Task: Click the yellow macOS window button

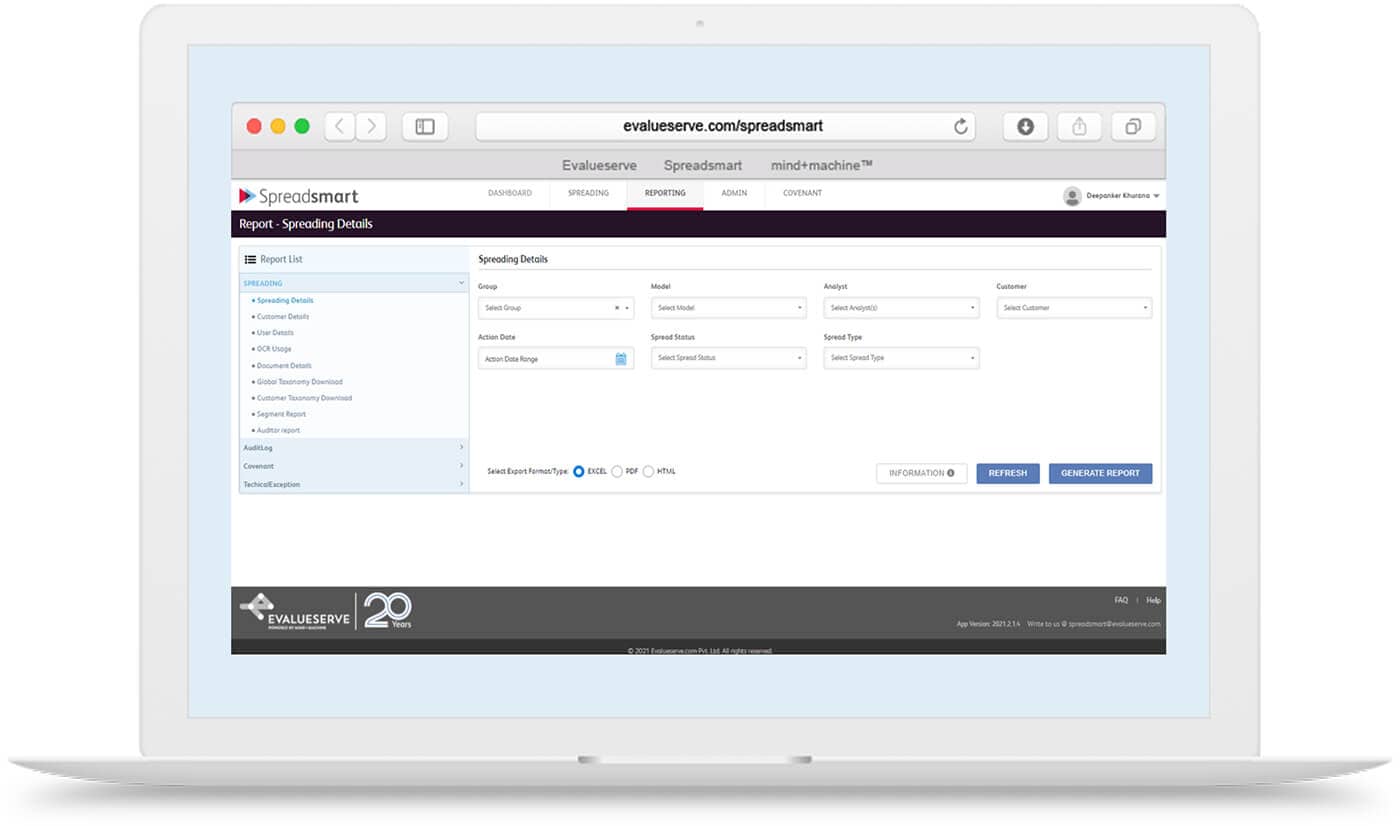Action: (x=278, y=126)
